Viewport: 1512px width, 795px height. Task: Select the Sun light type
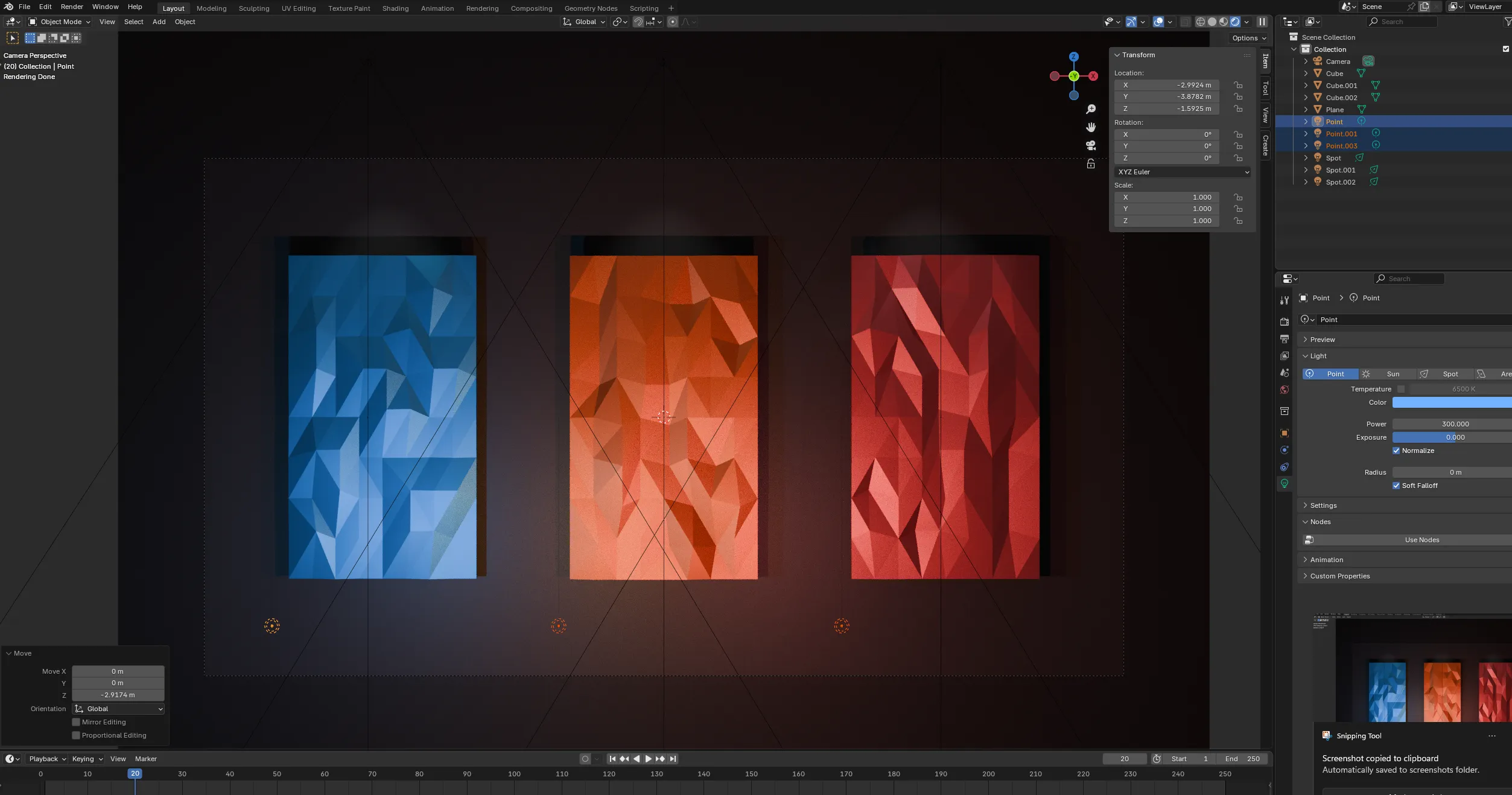click(x=1388, y=374)
